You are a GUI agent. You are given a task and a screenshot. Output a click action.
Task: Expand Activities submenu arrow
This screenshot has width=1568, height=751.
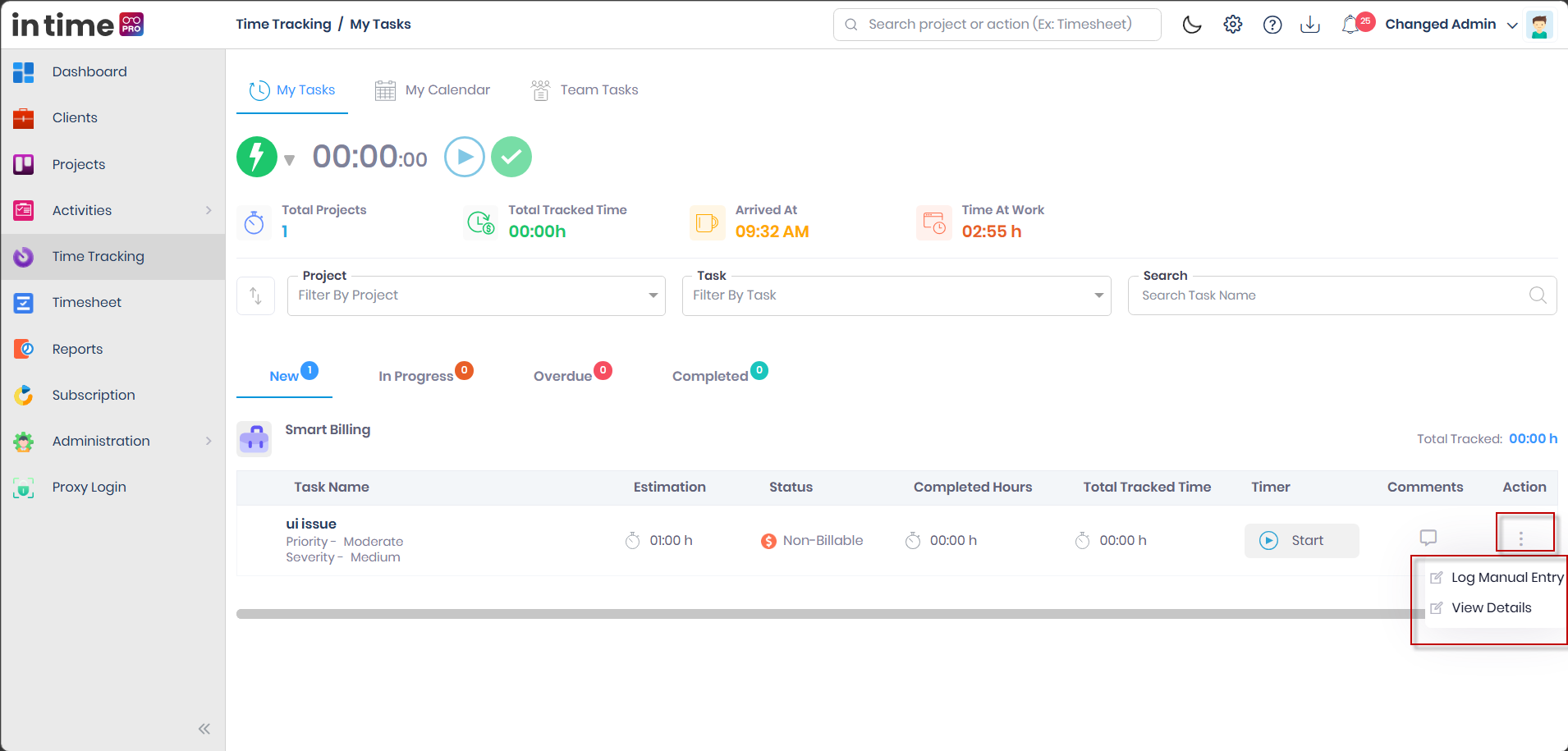pos(209,210)
